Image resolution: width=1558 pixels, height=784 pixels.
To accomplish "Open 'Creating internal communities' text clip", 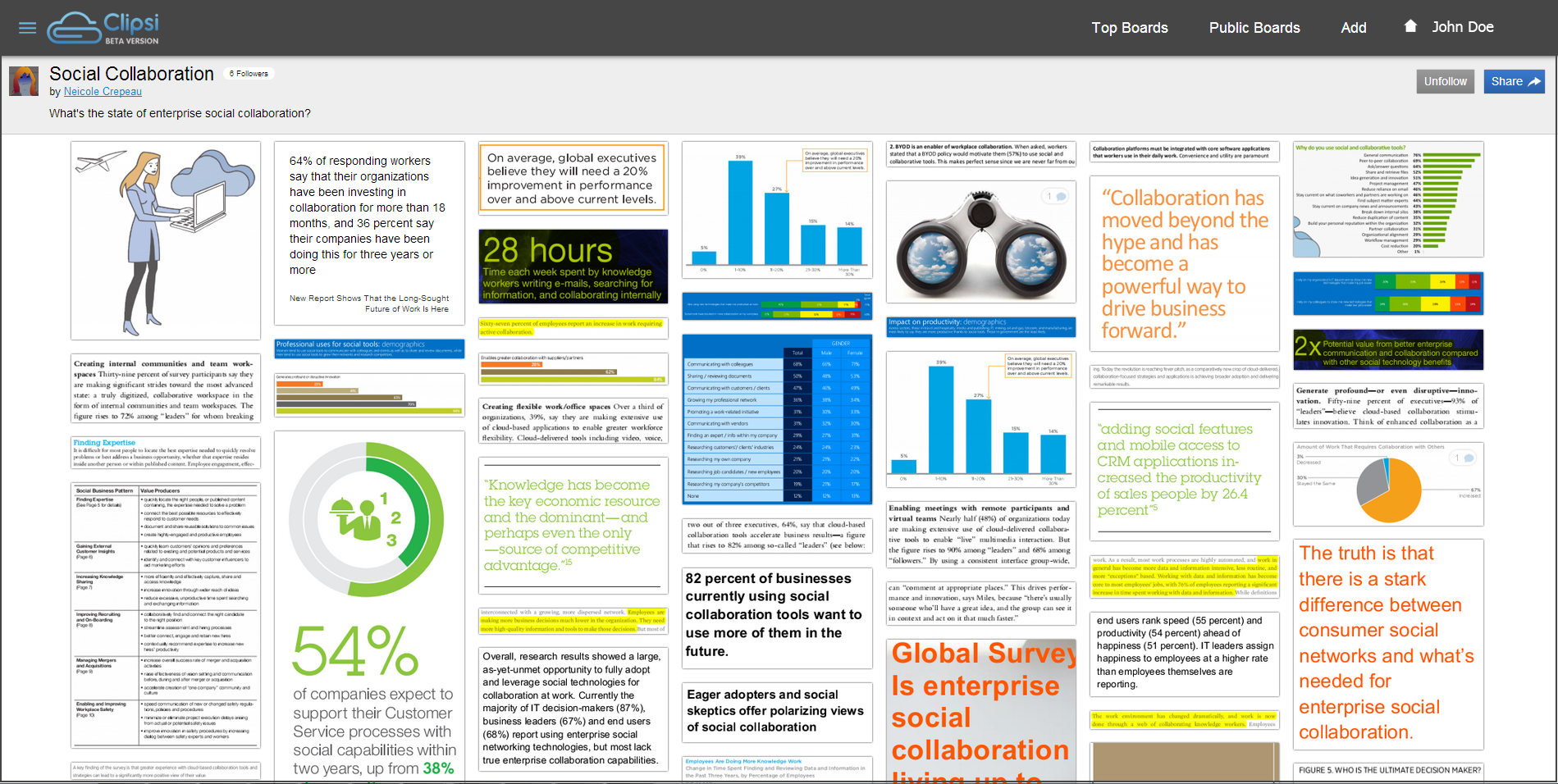I will click(166, 389).
